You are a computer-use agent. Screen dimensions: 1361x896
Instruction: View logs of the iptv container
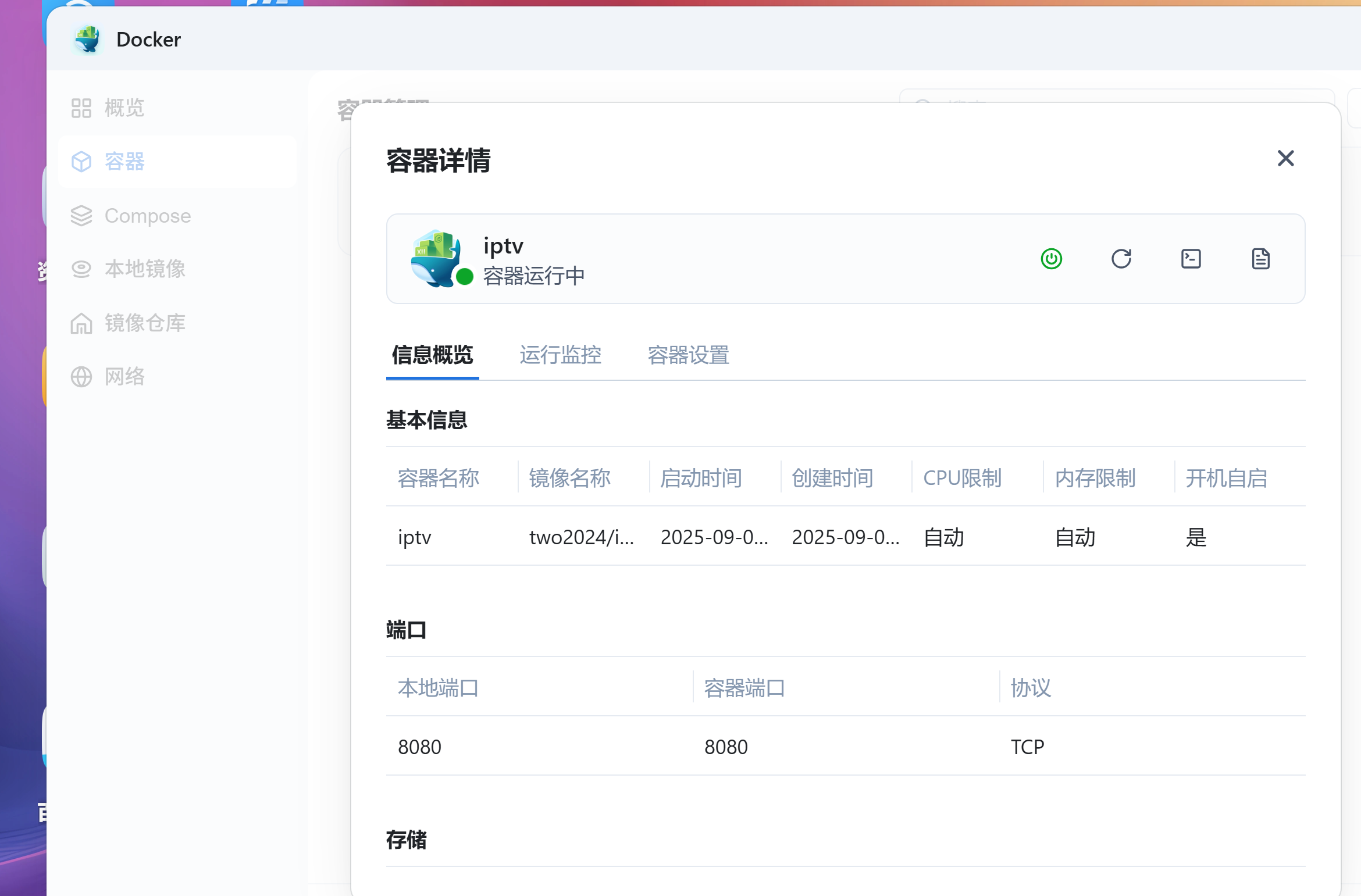[x=1261, y=259]
